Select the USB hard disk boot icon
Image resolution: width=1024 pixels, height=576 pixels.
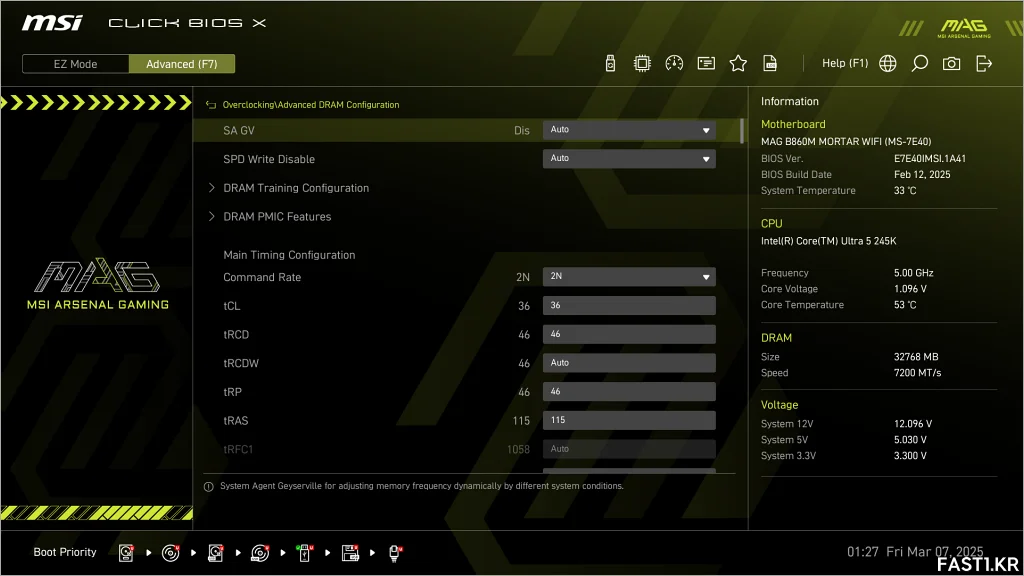216,553
